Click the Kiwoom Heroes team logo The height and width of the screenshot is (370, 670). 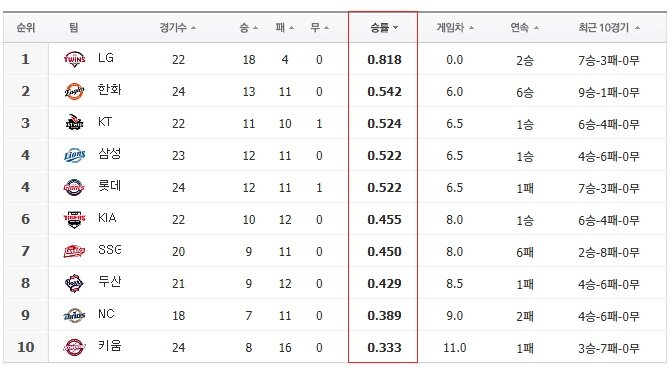pos(74,347)
